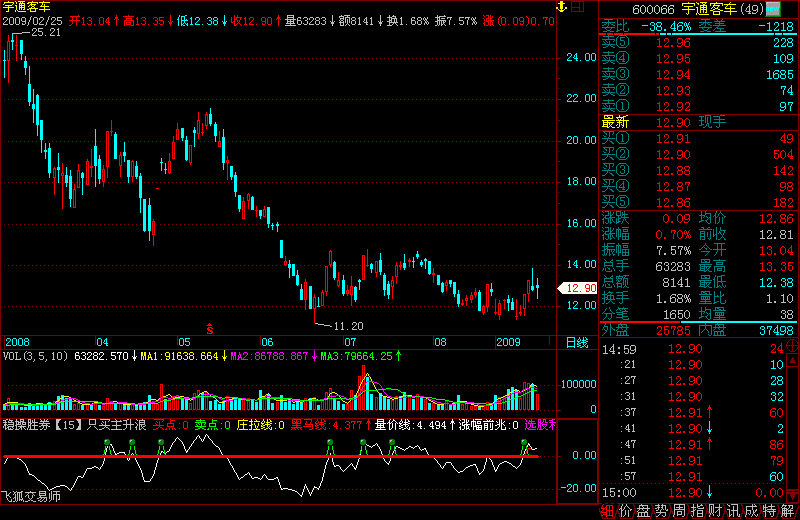Click the 稳操胜券【15】只买主升浪 indicator title

pyautogui.click(x=74, y=425)
